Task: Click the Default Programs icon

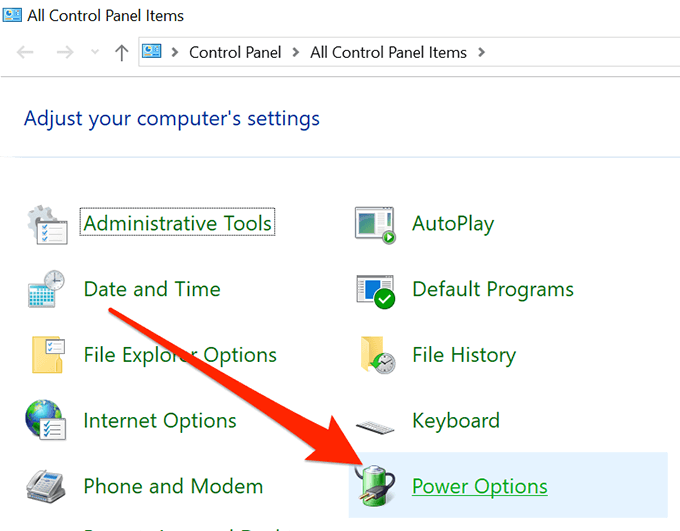Action: tap(375, 290)
